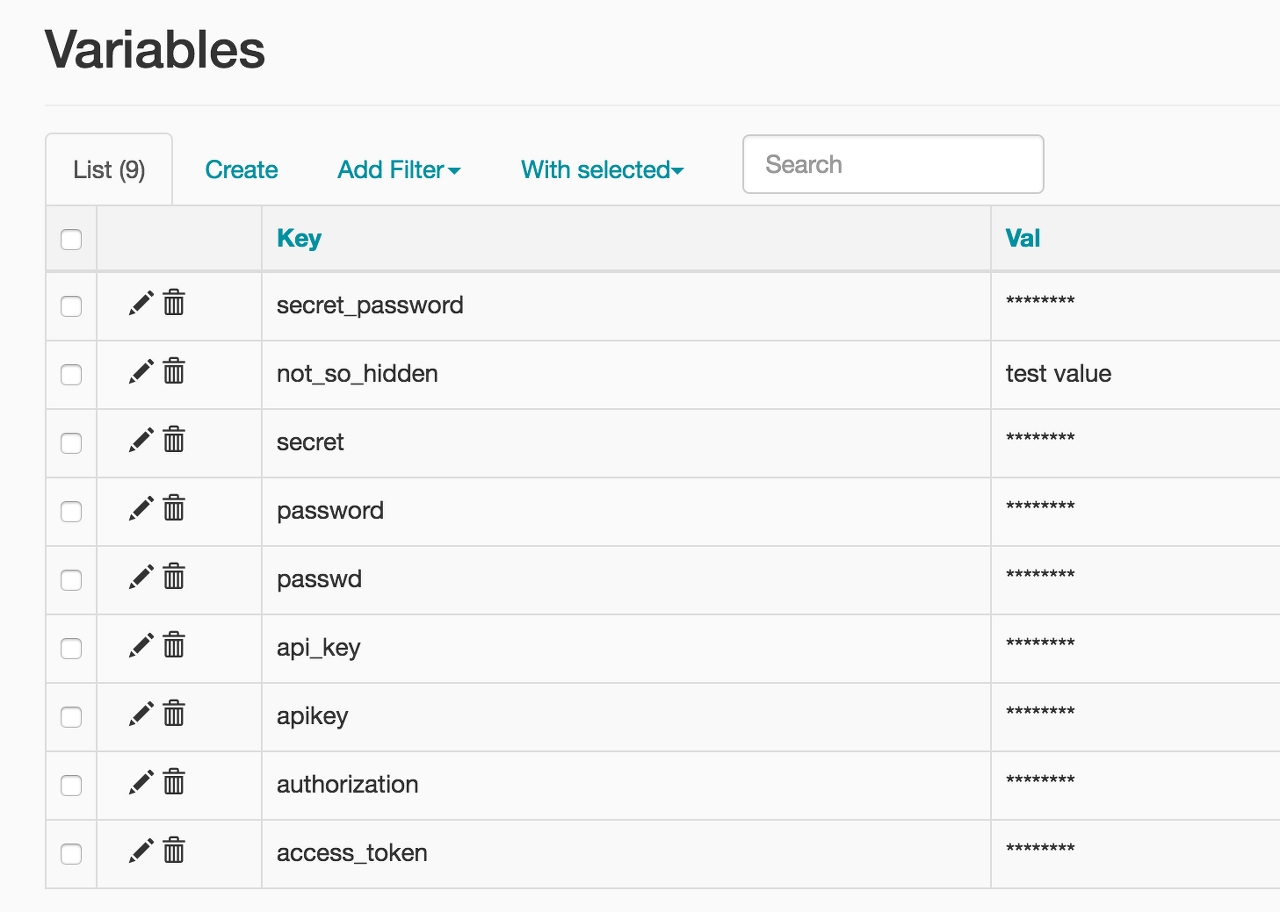Select the password row checkbox

tap(71, 511)
